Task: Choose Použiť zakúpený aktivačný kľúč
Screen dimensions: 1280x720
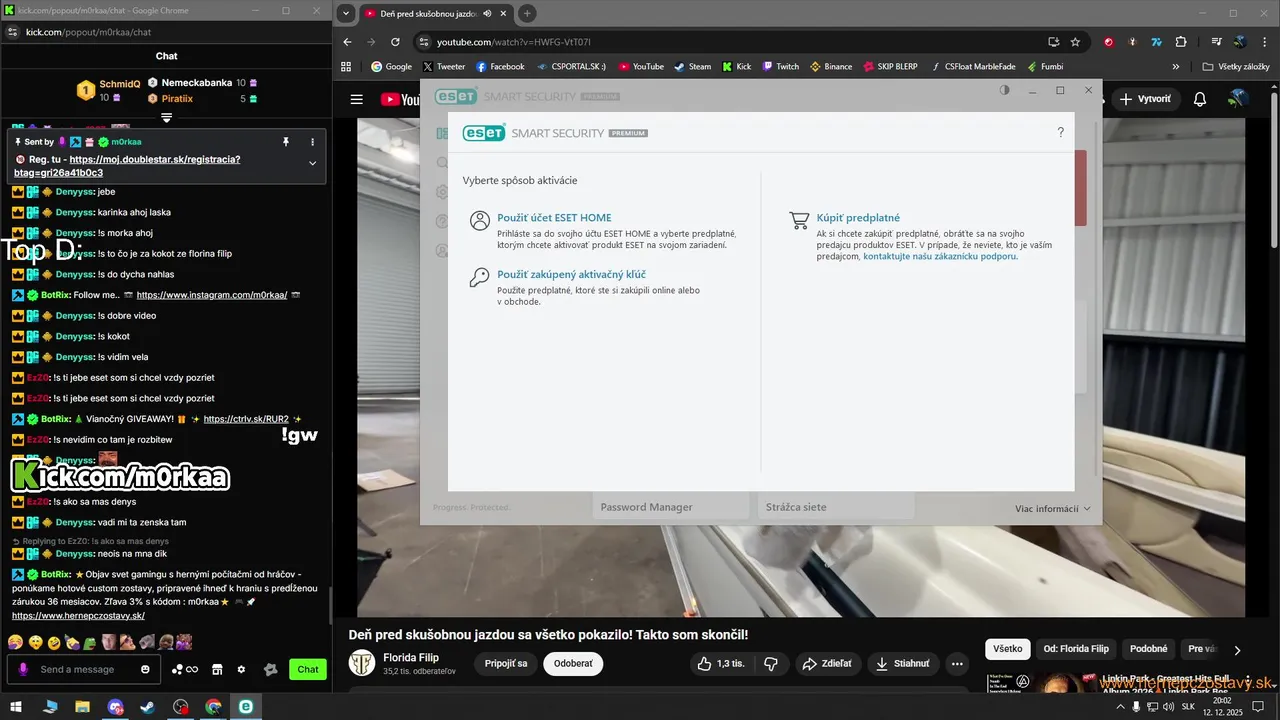Action: click(571, 274)
